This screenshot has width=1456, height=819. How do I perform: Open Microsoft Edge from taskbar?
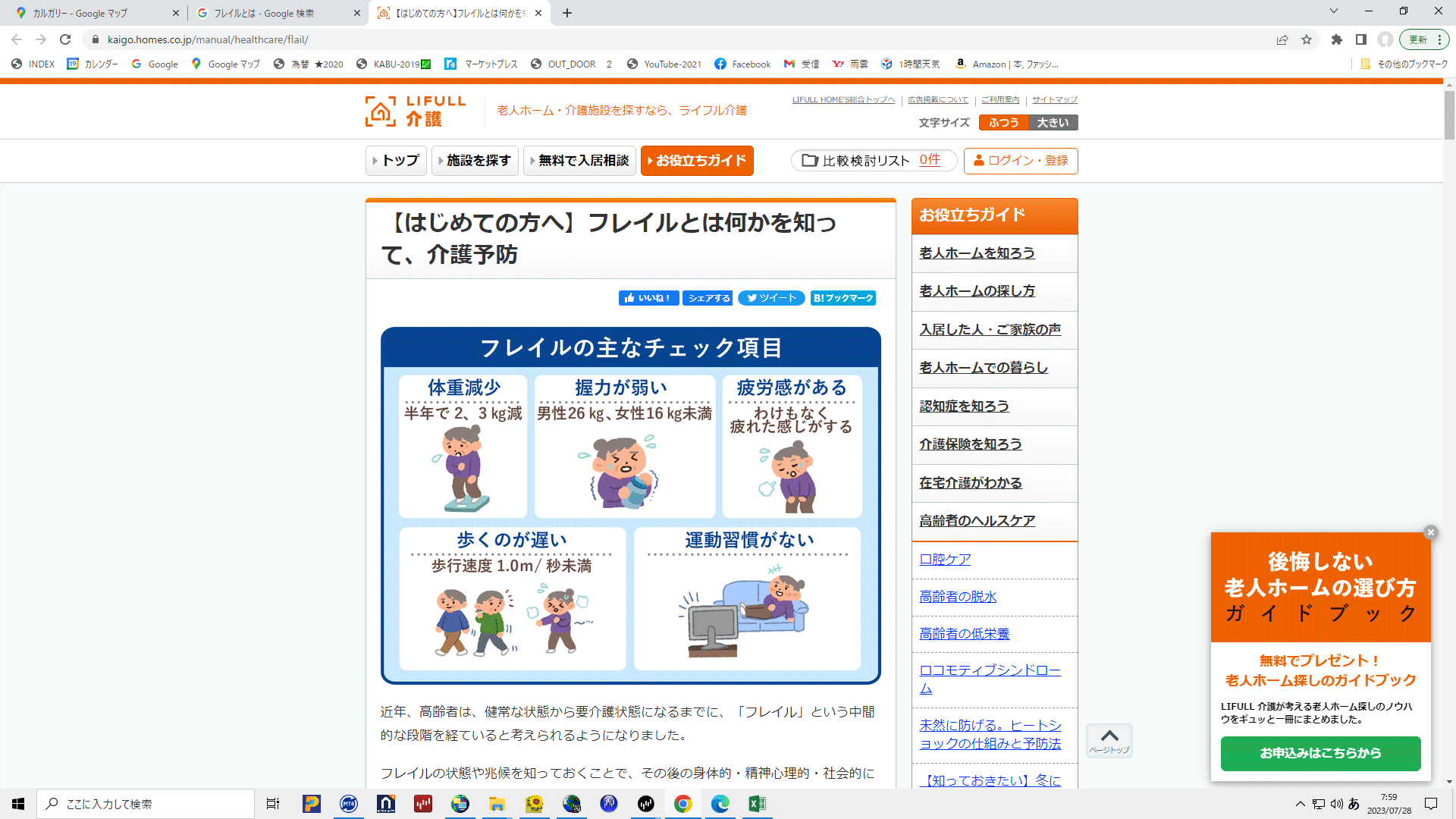coord(720,804)
